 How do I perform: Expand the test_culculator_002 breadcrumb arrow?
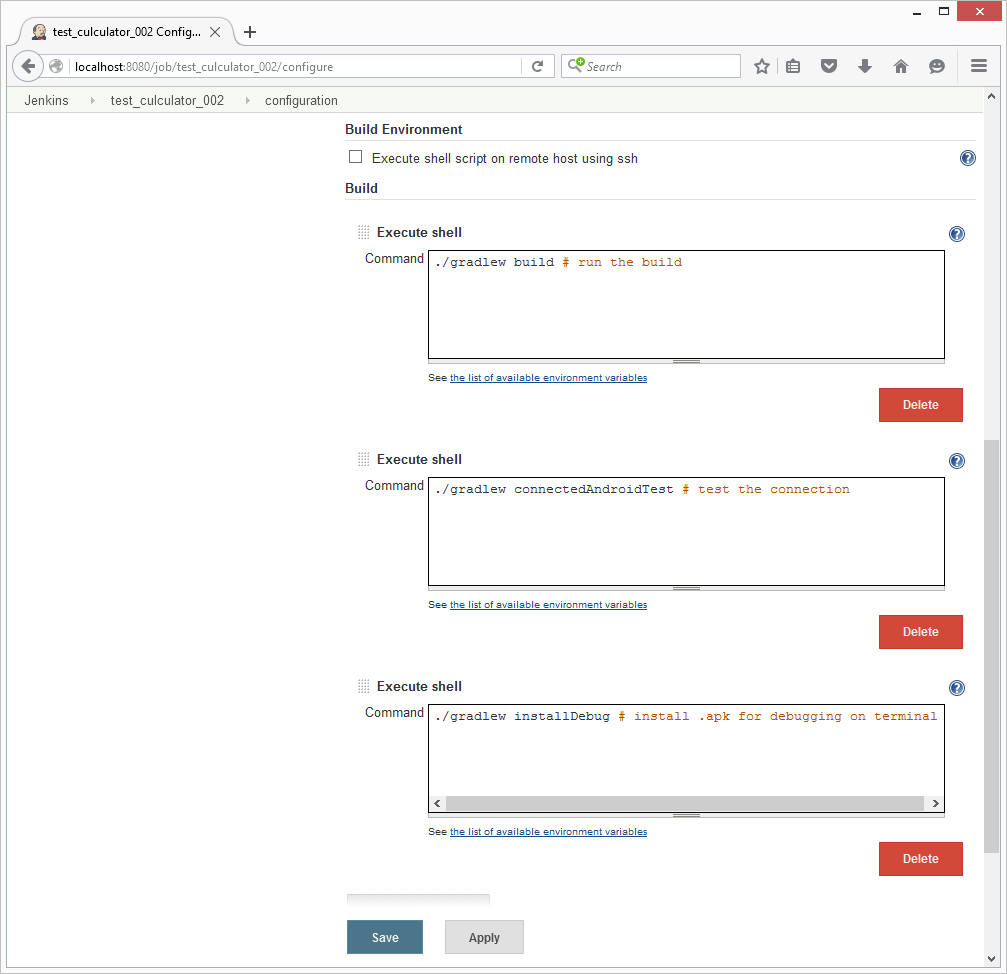point(247,101)
